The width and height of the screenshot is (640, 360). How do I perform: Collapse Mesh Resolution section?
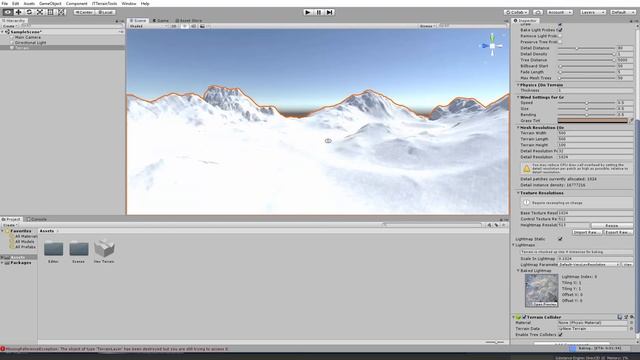tap(518, 127)
